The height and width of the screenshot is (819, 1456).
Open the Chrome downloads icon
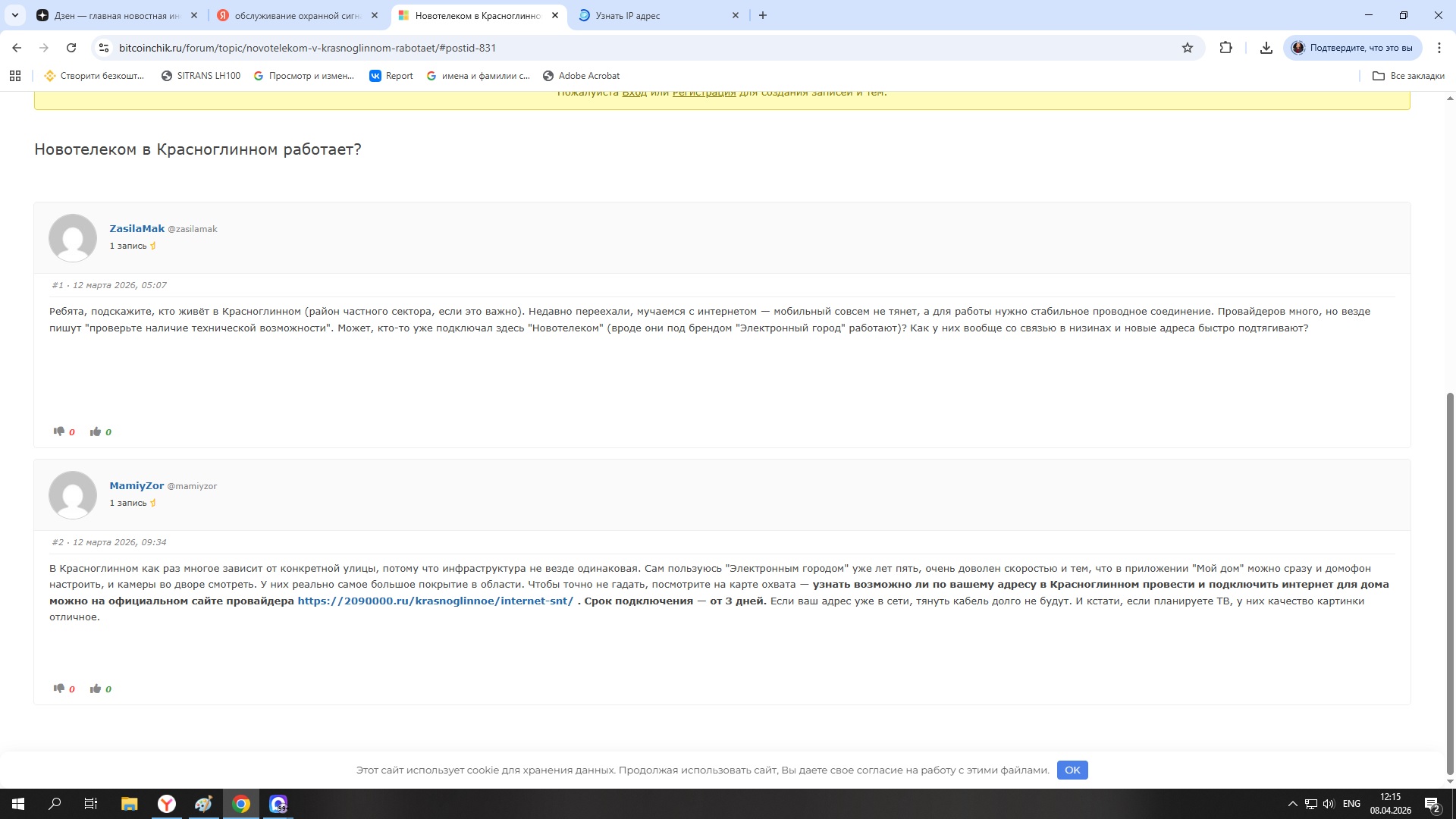click(x=1266, y=48)
